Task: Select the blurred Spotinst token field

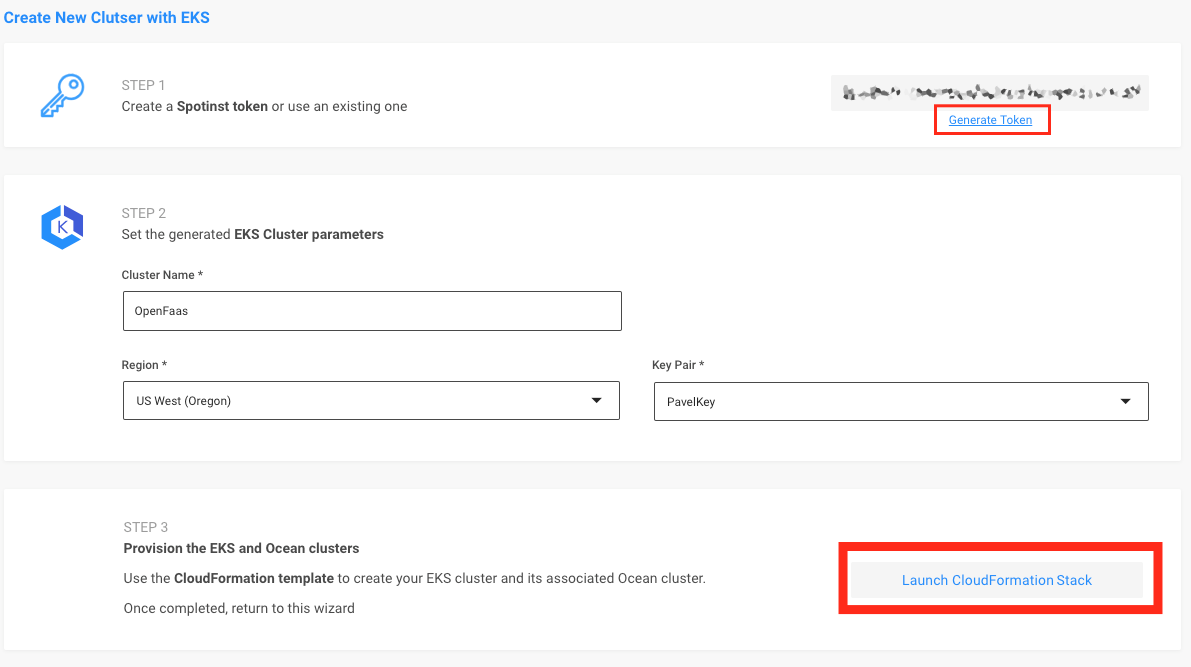Action: pyautogui.click(x=989, y=92)
